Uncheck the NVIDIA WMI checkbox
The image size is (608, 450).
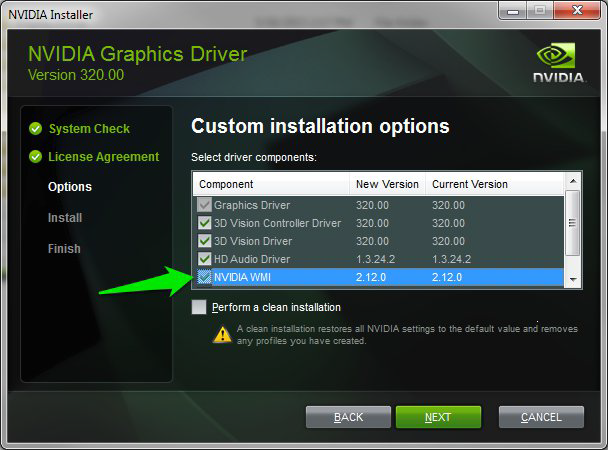coord(204,277)
